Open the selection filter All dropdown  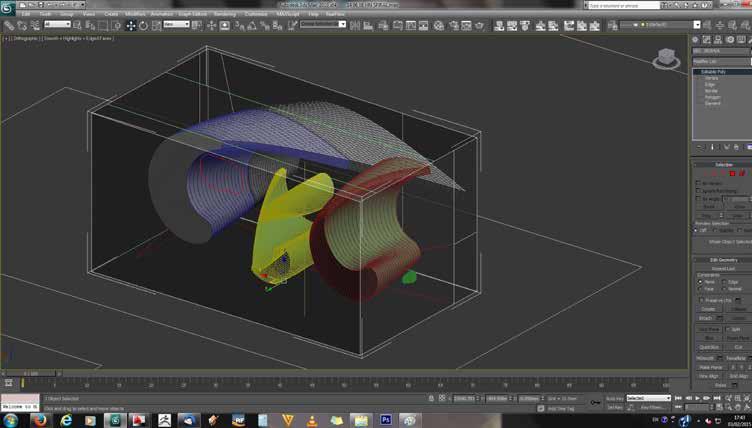pos(57,24)
